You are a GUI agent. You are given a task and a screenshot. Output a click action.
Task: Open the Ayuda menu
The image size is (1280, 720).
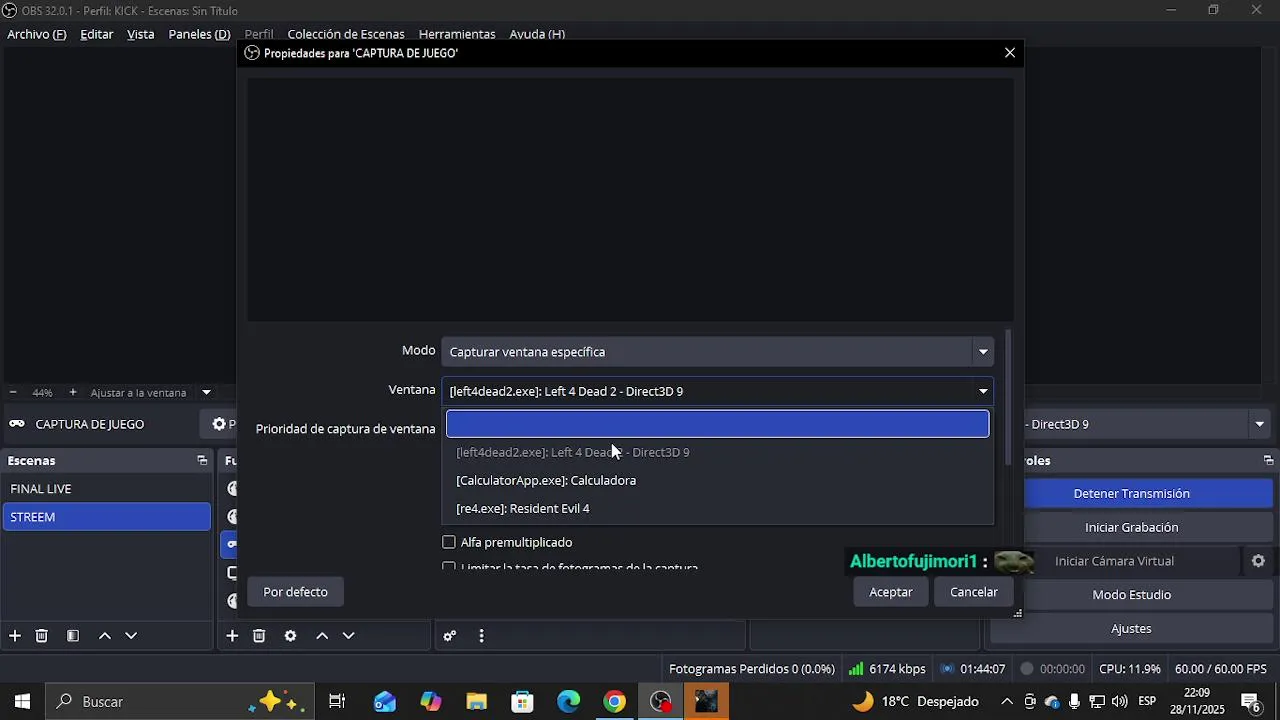[x=537, y=34]
